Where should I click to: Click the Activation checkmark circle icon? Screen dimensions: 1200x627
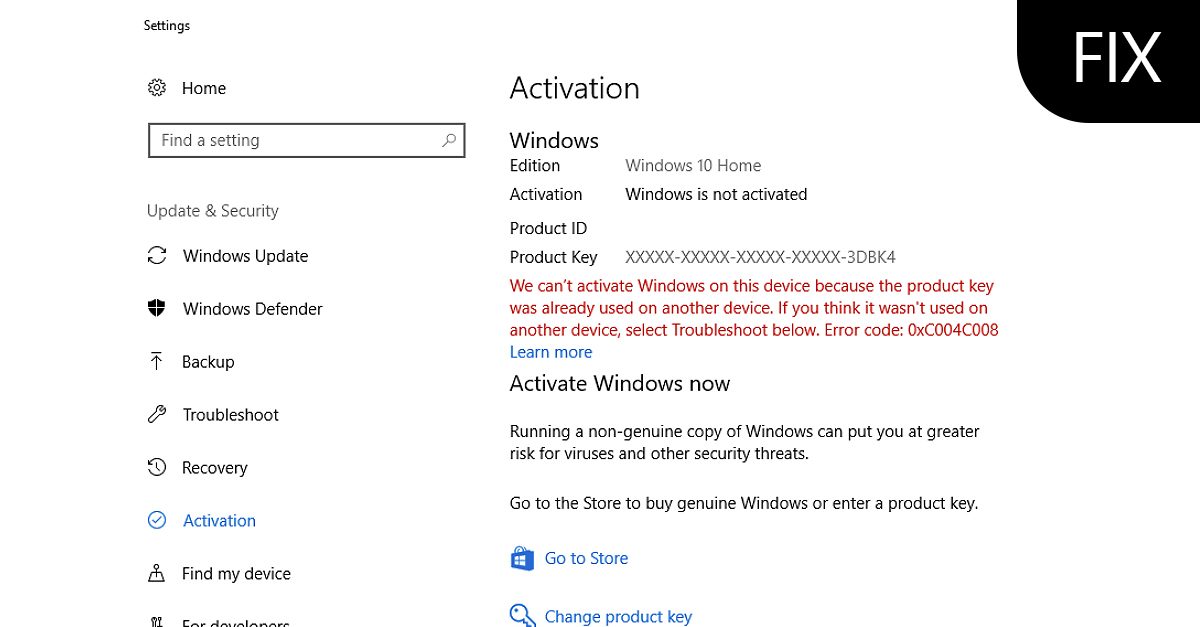point(157,520)
